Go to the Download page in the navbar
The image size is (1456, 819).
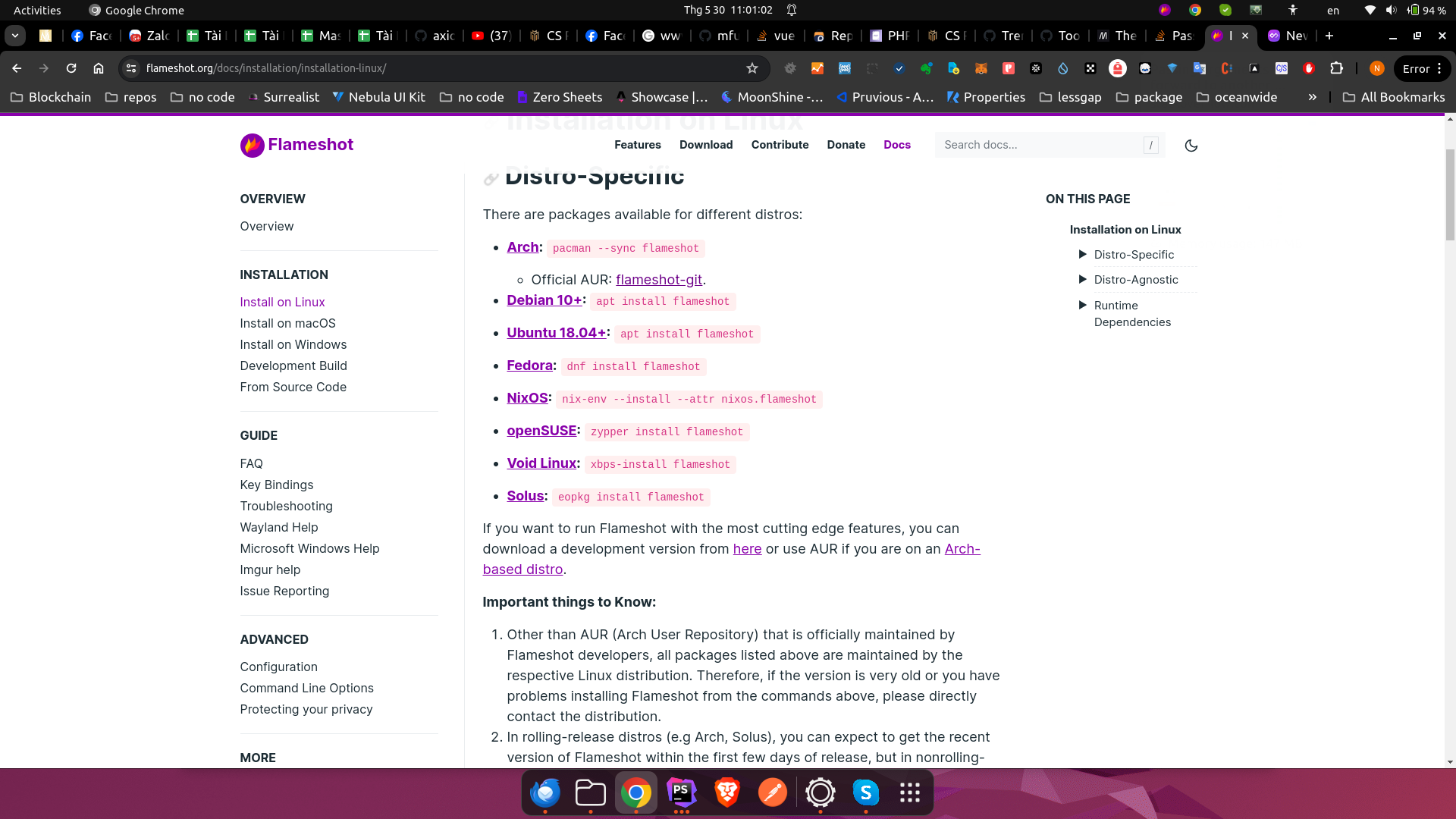(706, 145)
